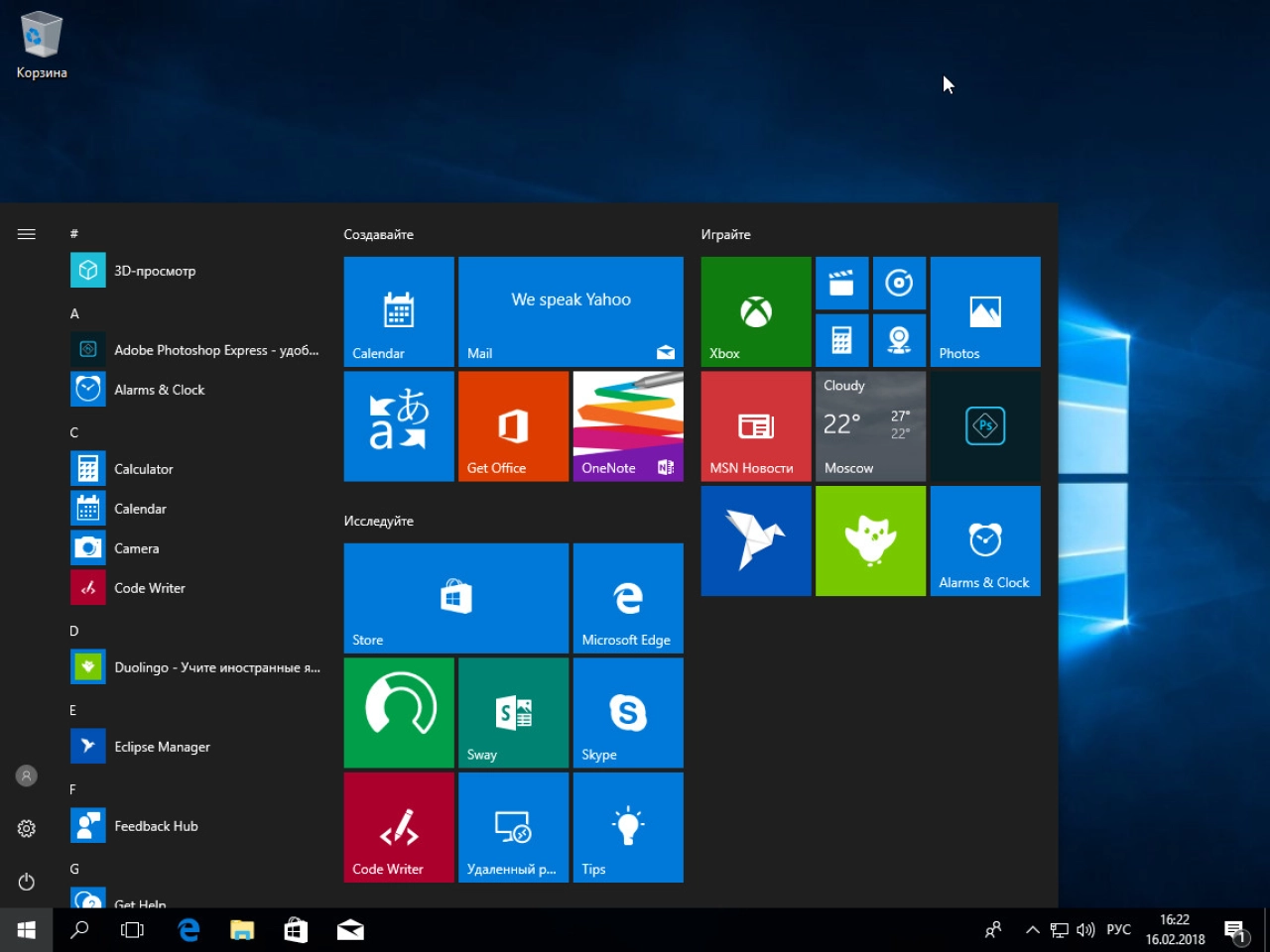The image size is (1270, 952).
Task: Click the Get Office tile
Action: 513,426
